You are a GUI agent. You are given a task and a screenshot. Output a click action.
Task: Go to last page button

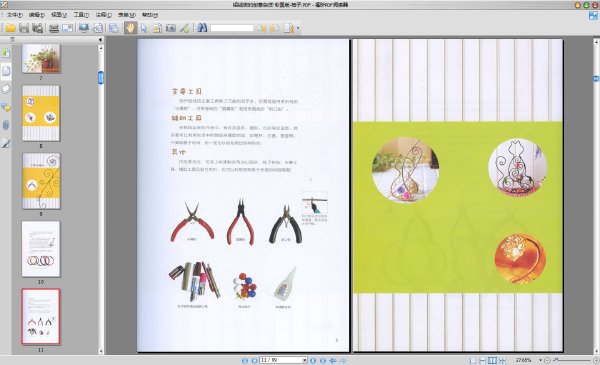pyautogui.click(x=323, y=360)
